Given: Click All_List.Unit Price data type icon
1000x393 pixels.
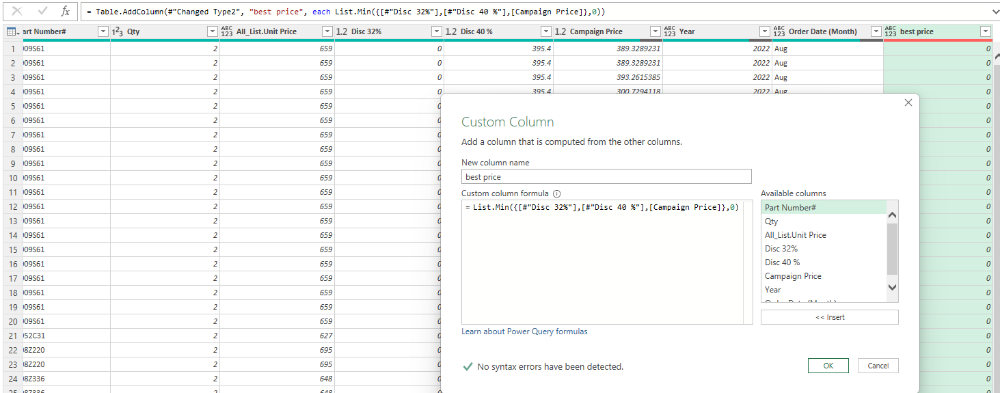Looking at the screenshot, I should pyautogui.click(x=227, y=31).
